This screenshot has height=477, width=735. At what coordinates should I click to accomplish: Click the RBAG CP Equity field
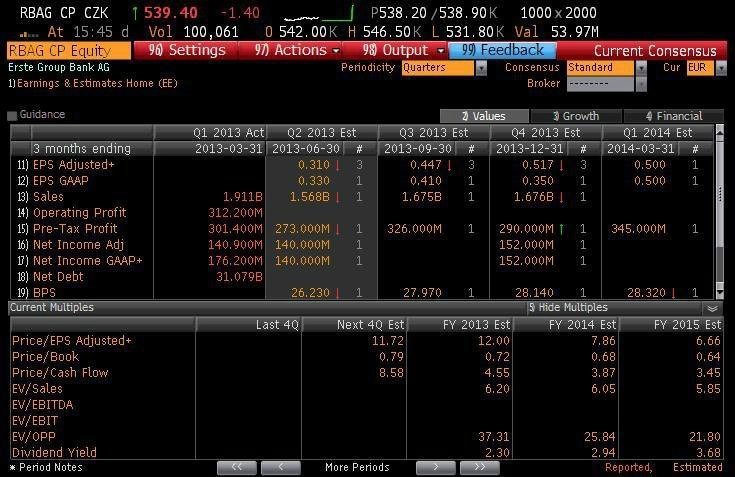(69, 51)
